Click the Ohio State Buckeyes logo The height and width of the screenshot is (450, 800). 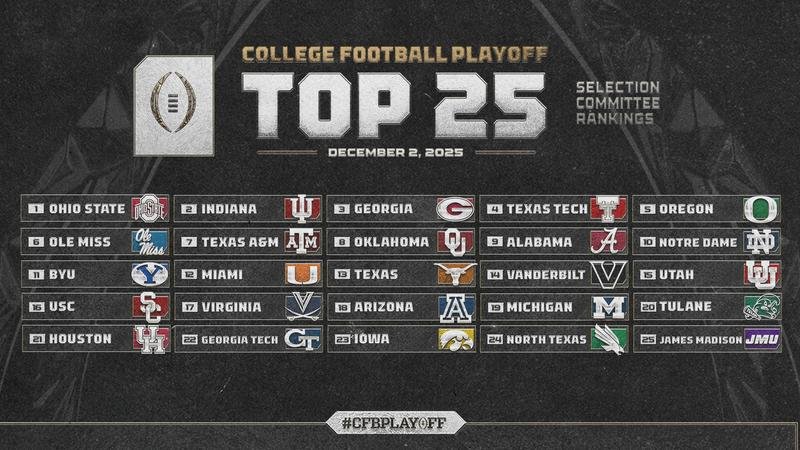point(146,209)
